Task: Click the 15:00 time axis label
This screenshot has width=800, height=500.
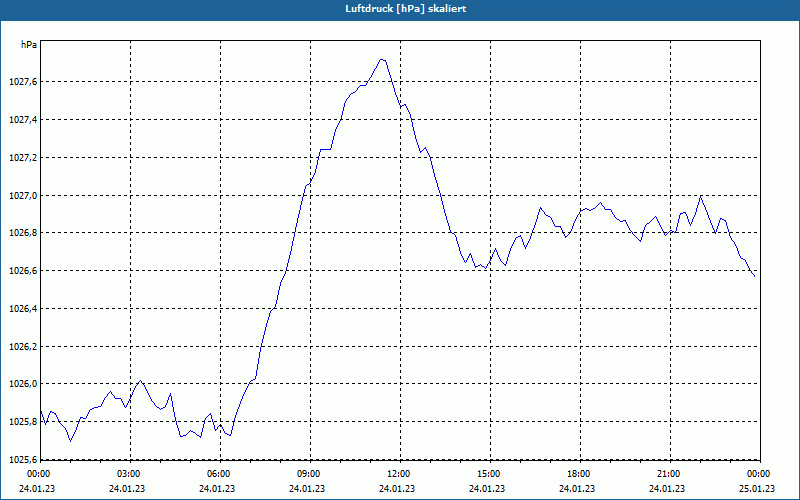Action: pos(490,474)
